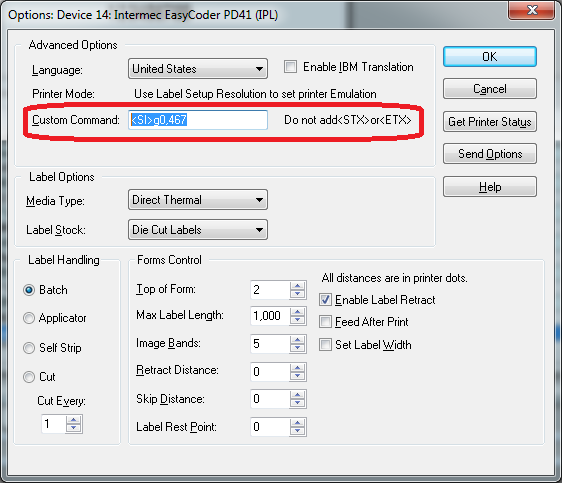This screenshot has width=562, height=483.
Task: Choose the Self Strip radio button
Action: click(x=29, y=348)
